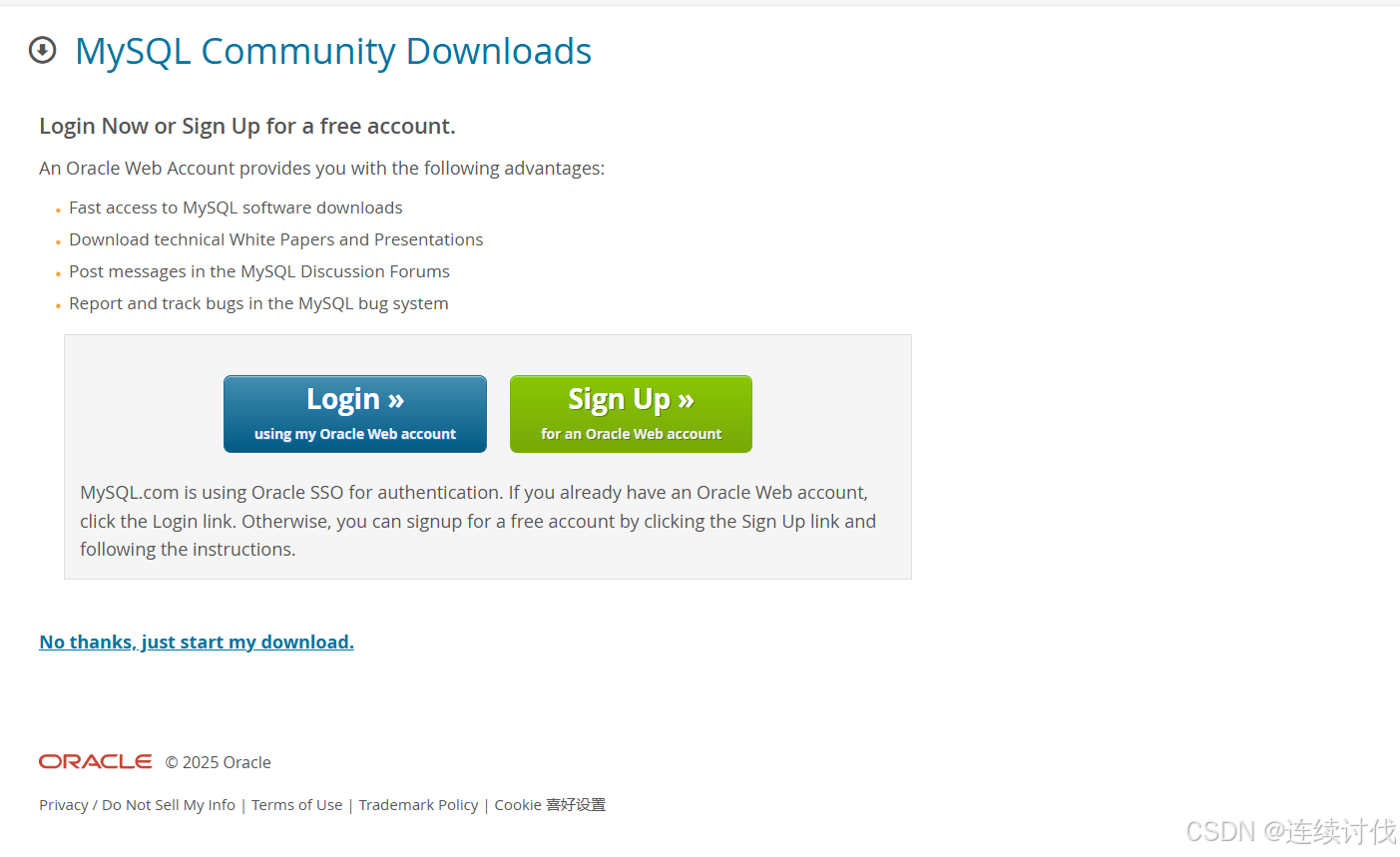Viewport: 1400px width, 857px height.
Task: Click 'An Oracle Web Account provides you' sentence
Action: tap(322, 169)
